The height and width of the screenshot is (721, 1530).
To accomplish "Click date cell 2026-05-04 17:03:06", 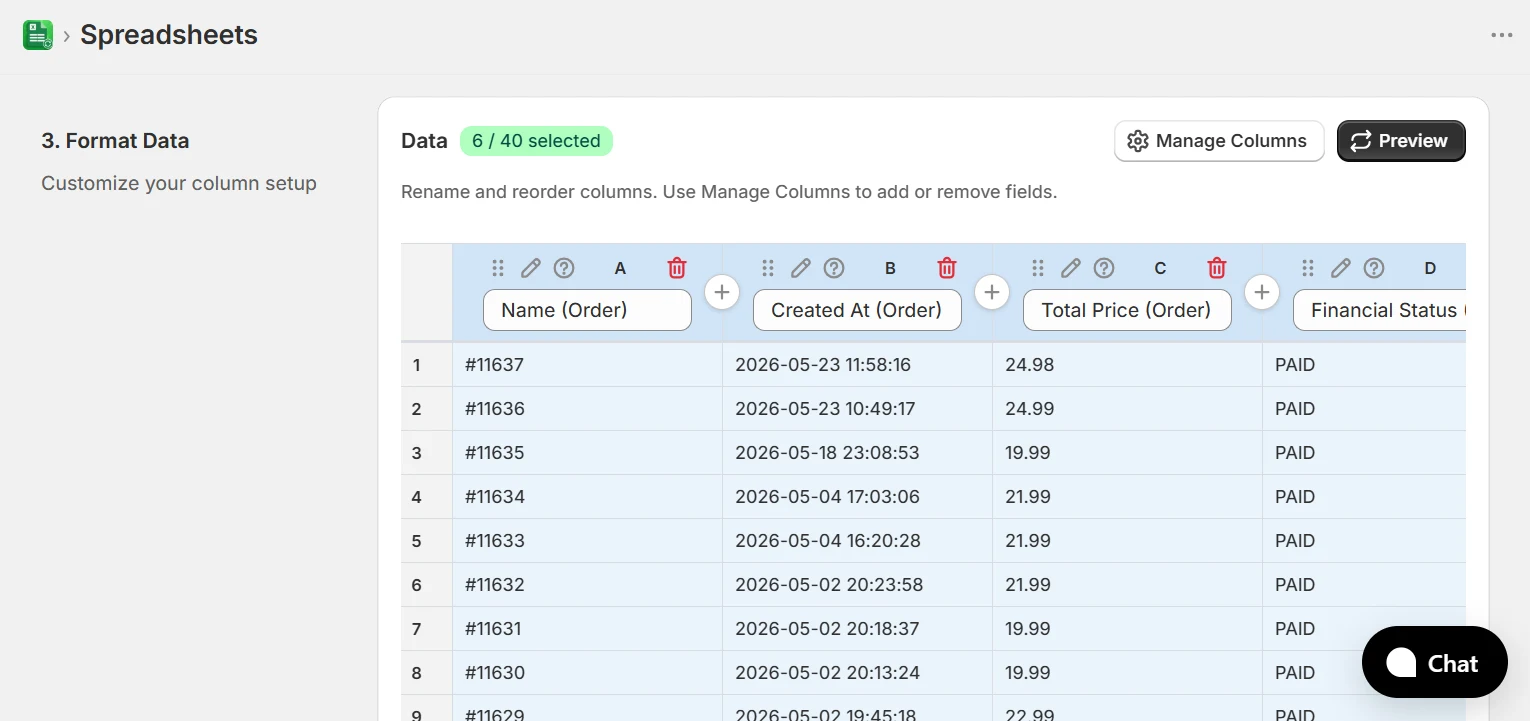I will coord(857,497).
